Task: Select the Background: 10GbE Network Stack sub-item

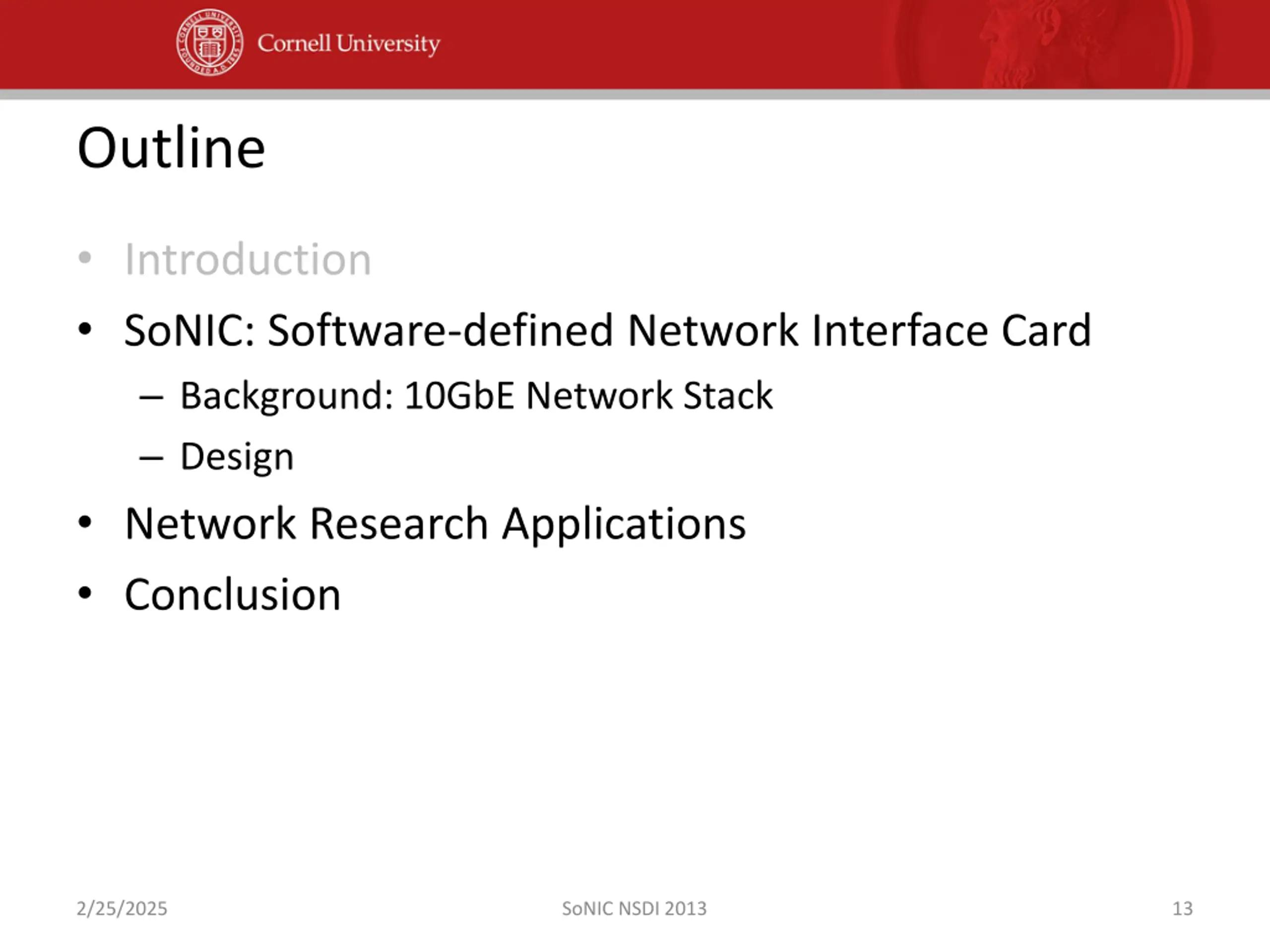Action: point(477,395)
